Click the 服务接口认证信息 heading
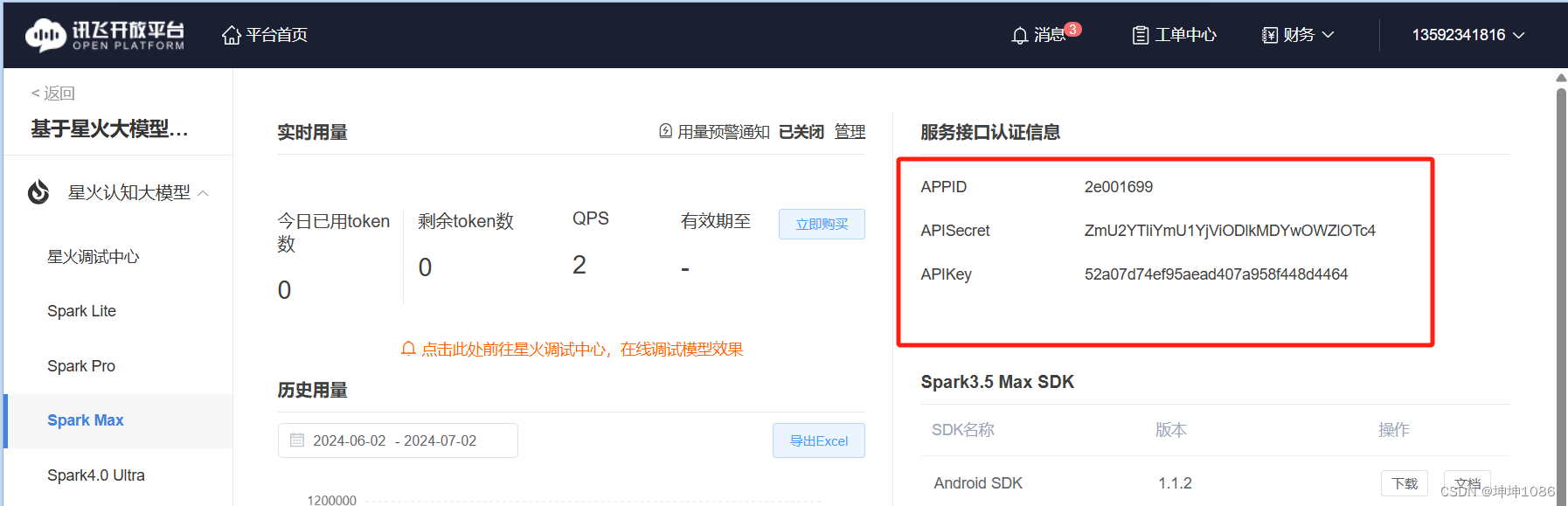This screenshot has width=1568, height=506. (x=990, y=132)
